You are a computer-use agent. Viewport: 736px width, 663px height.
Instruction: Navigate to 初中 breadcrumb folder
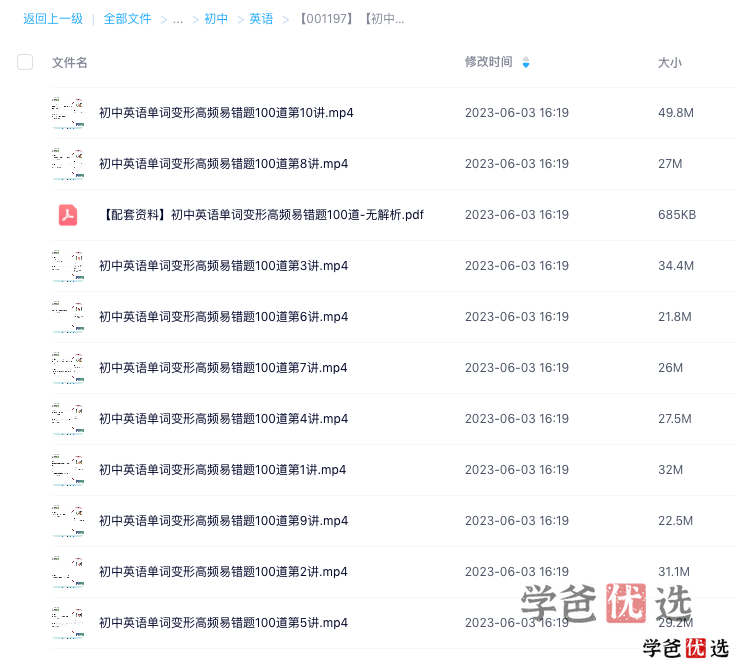tap(216, 19)
